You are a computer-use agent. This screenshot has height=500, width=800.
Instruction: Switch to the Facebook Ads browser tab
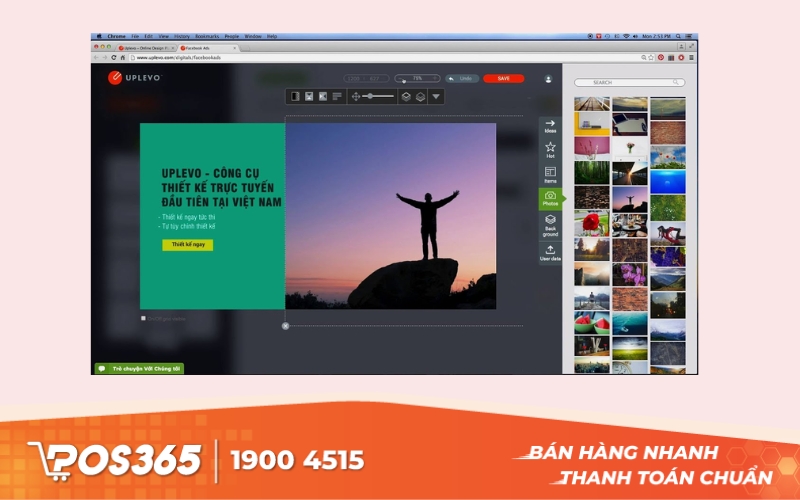pos(208,48)
